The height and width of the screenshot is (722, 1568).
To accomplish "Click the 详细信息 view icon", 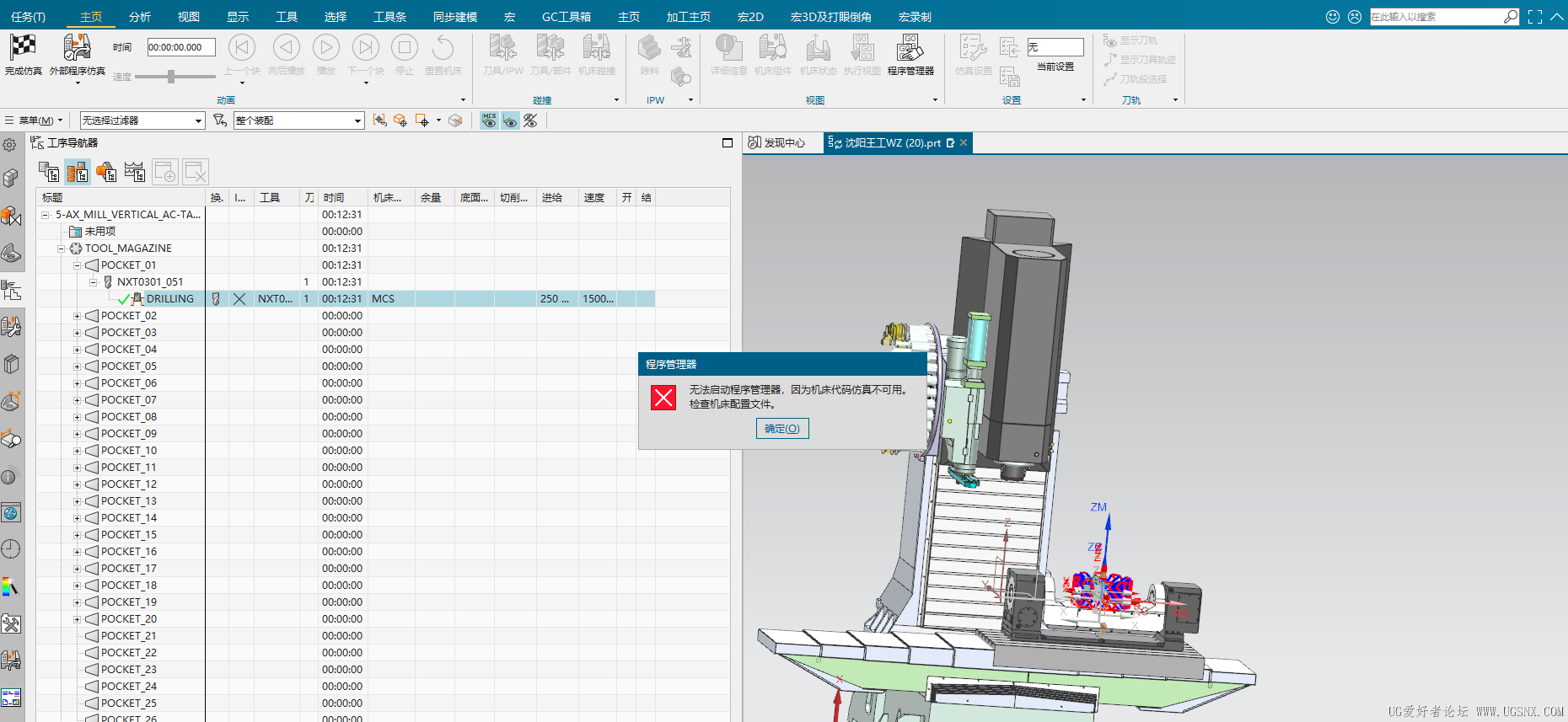I will click(728, 48).
